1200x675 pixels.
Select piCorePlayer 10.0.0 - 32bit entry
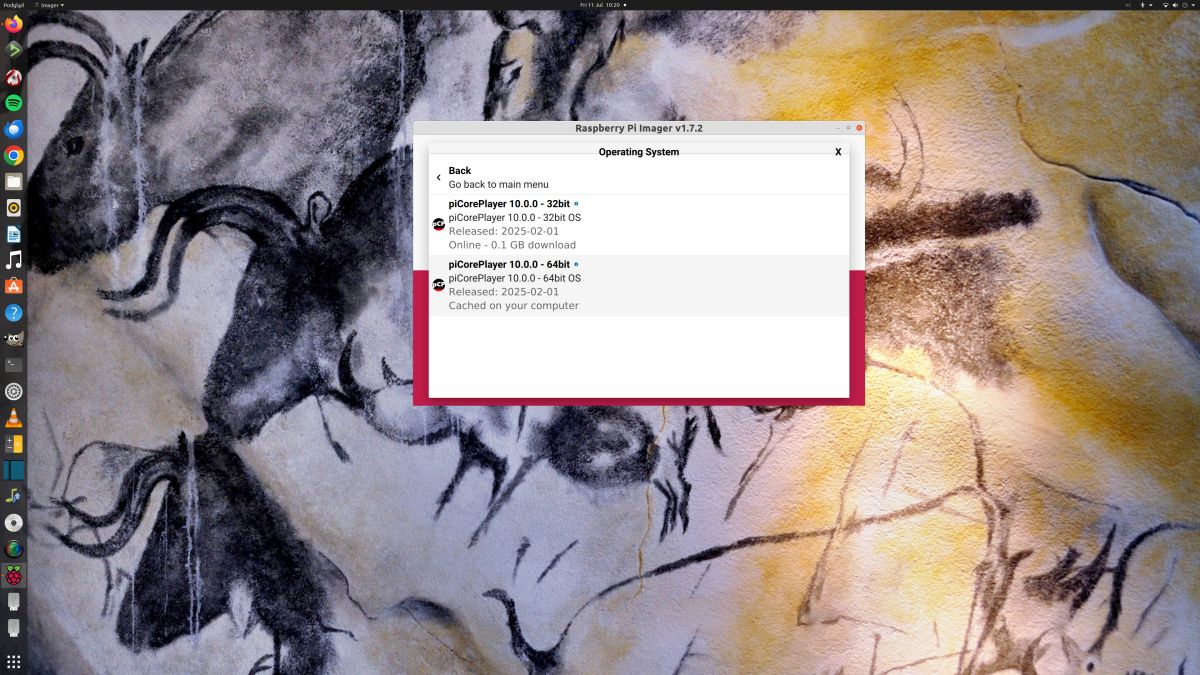tap(639, 225)
